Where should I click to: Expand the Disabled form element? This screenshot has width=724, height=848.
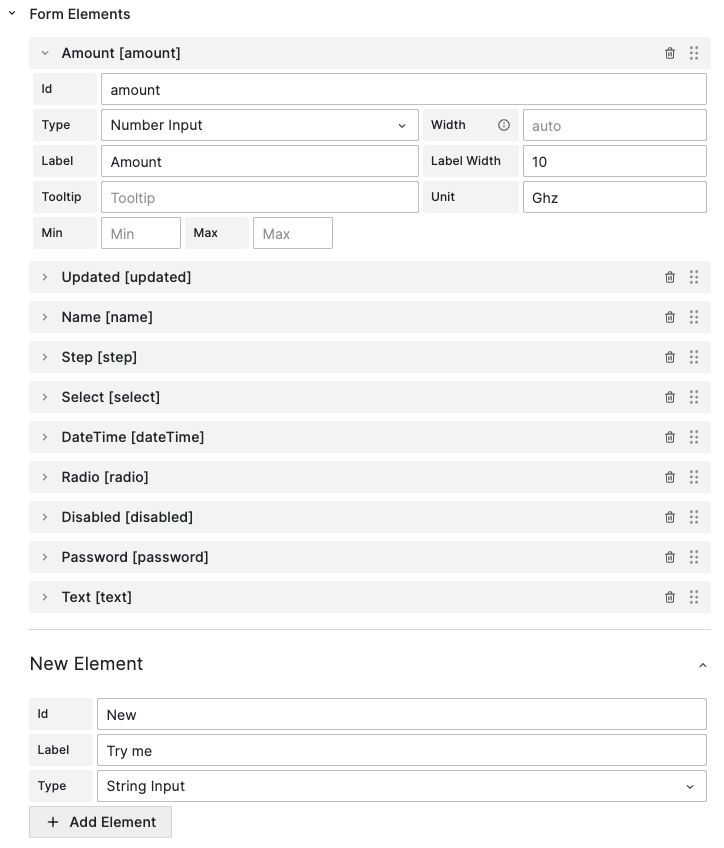point(44,517)
